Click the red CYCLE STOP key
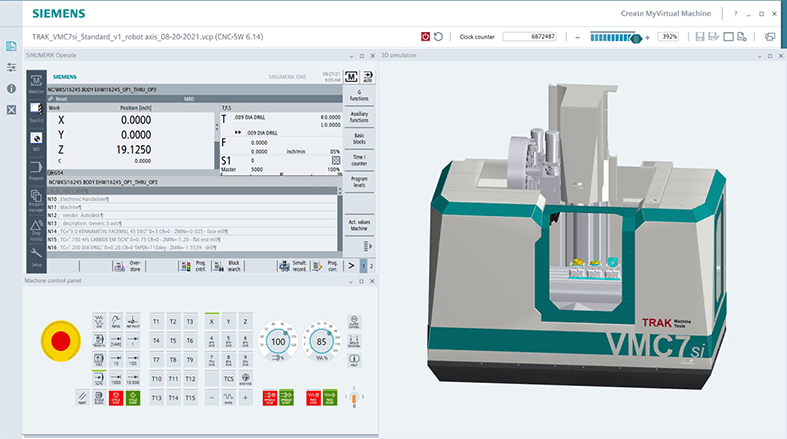The height and width of the screenshot is (439, 787). coord(116,398)
